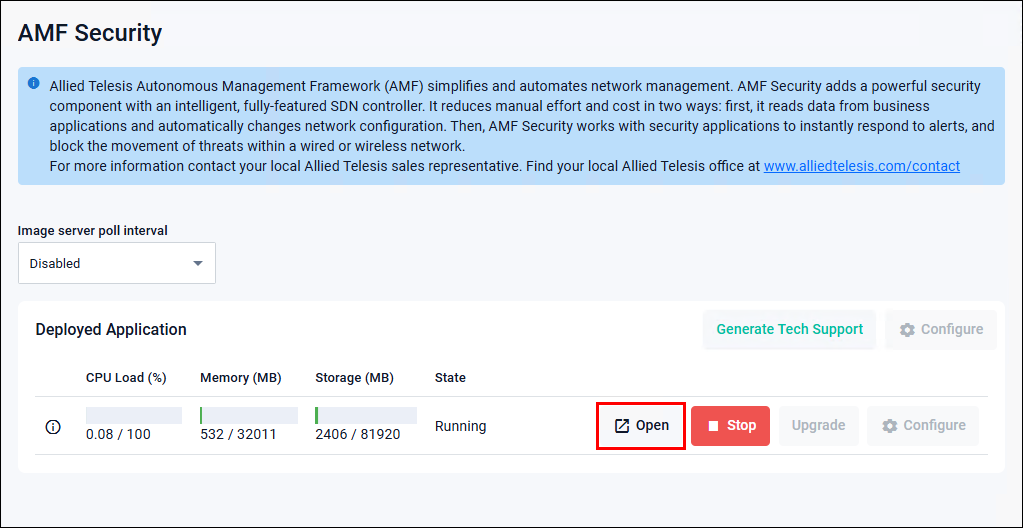
Task: Click the external-link icon on Open button
Action: [622, 426]
